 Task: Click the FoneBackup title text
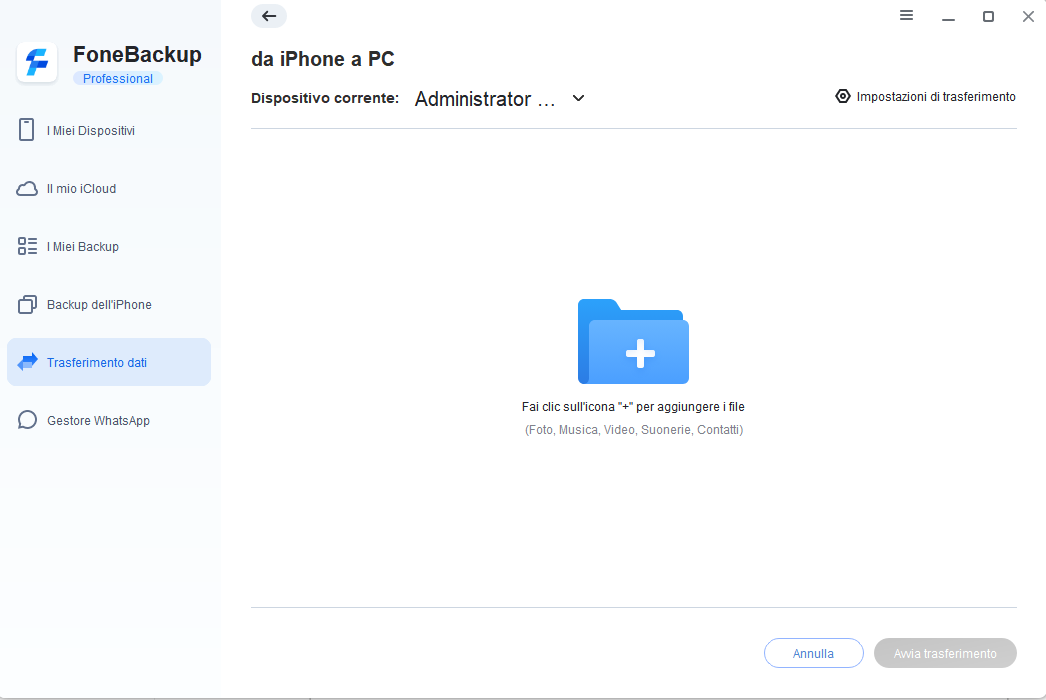tap(137, 54)
